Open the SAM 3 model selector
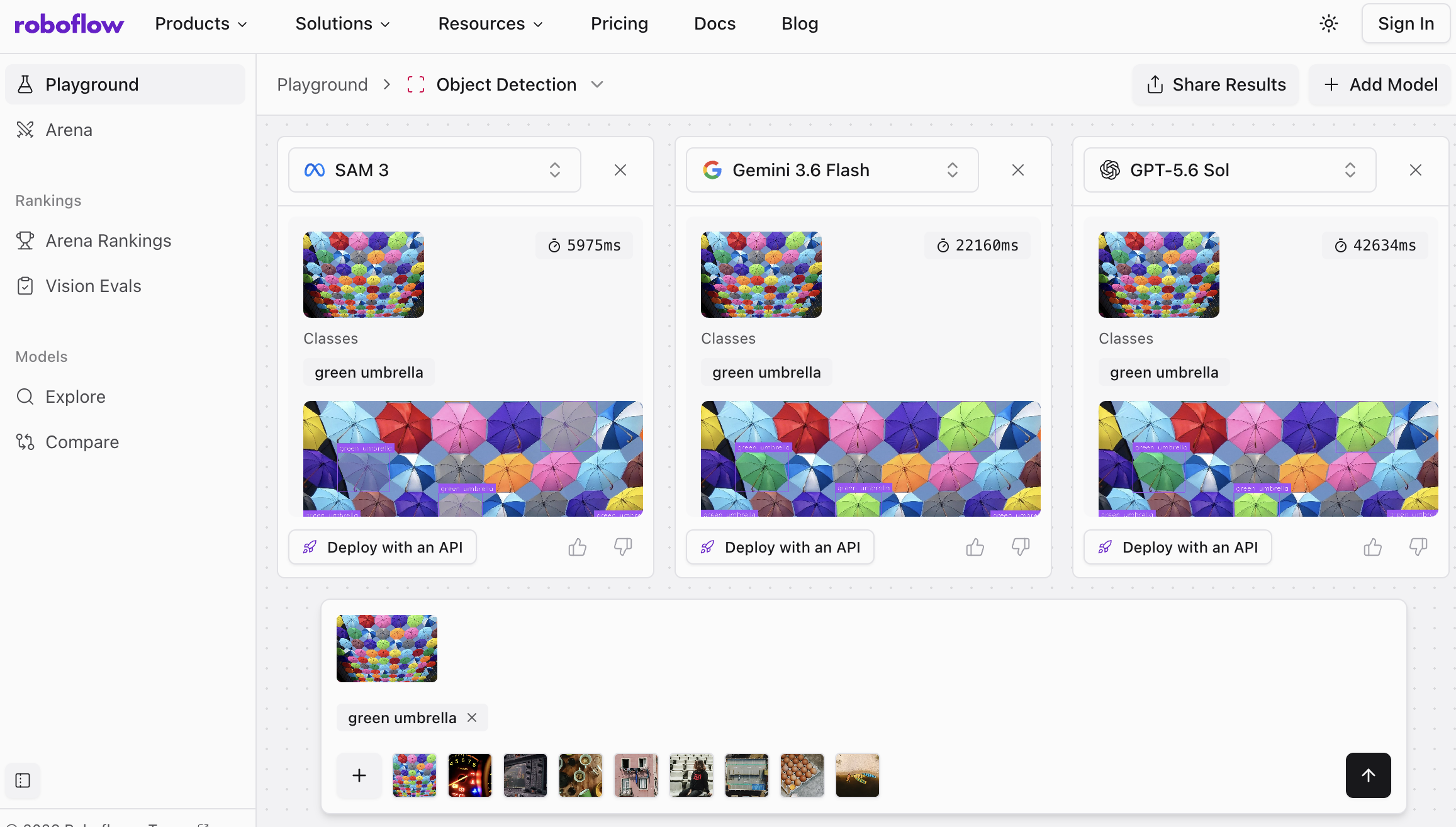The height and width of the screenshot is (827, 1456). 434,170
